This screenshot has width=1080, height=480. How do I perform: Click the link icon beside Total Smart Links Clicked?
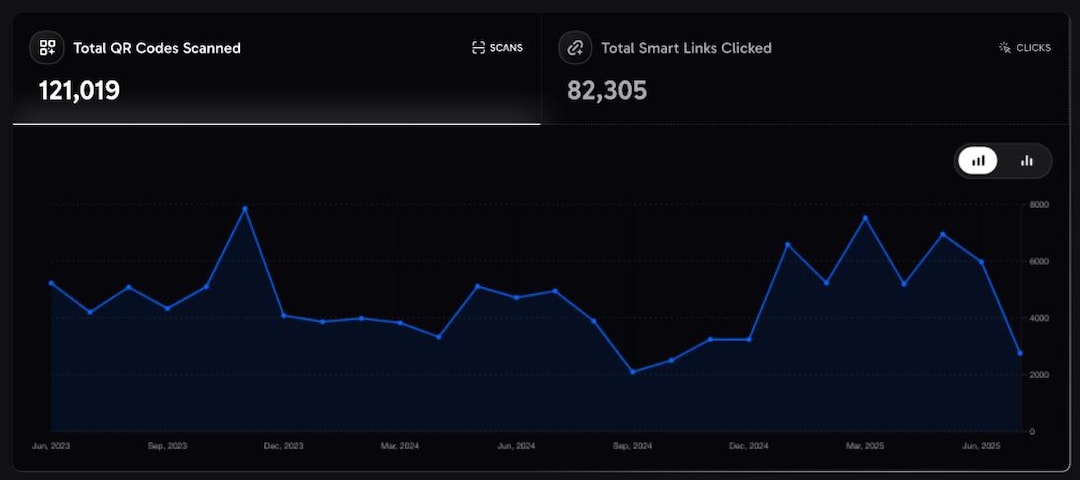click(575, 48)
